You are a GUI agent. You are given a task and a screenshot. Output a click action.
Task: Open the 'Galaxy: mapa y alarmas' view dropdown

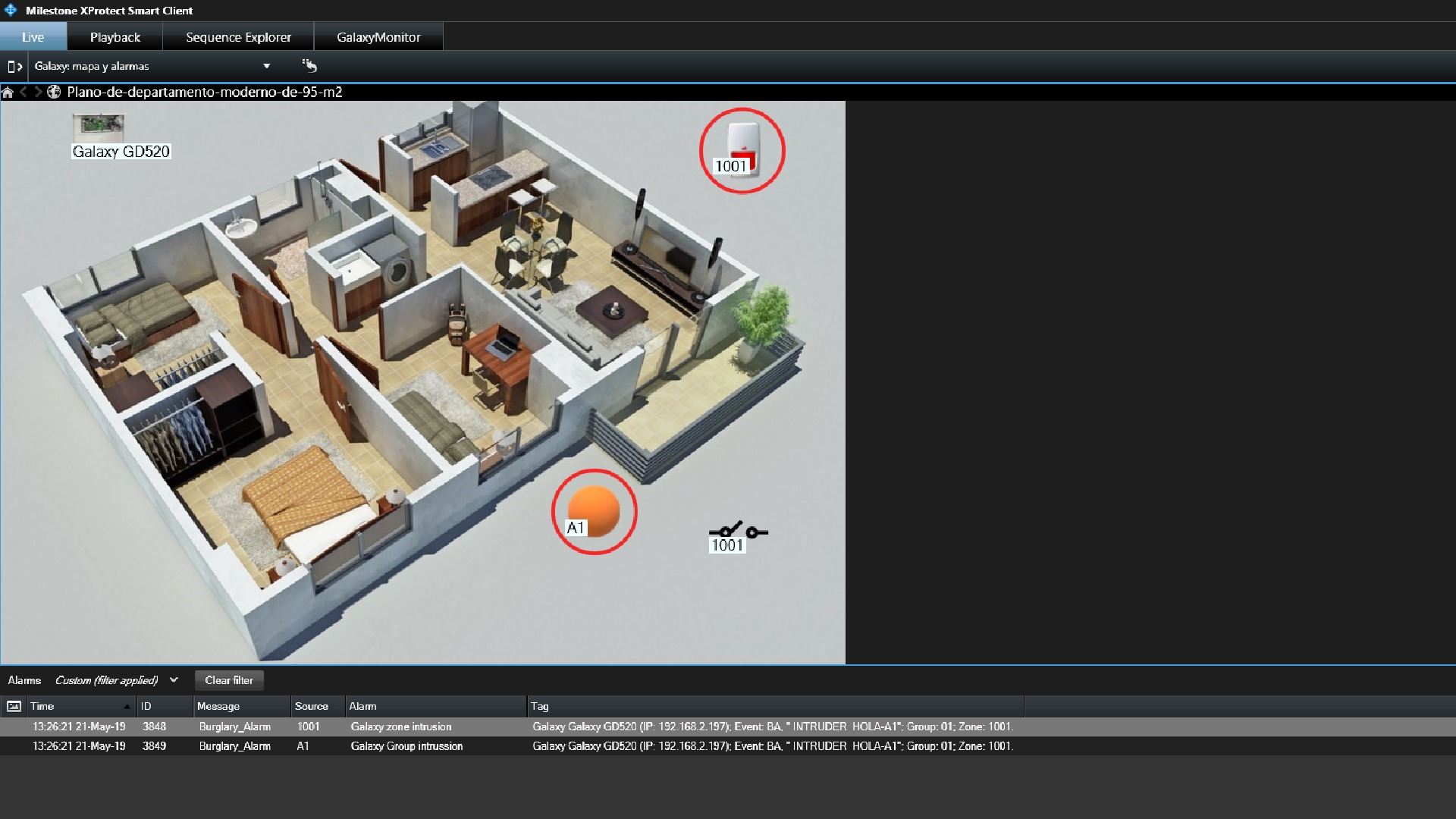[152, 66]
